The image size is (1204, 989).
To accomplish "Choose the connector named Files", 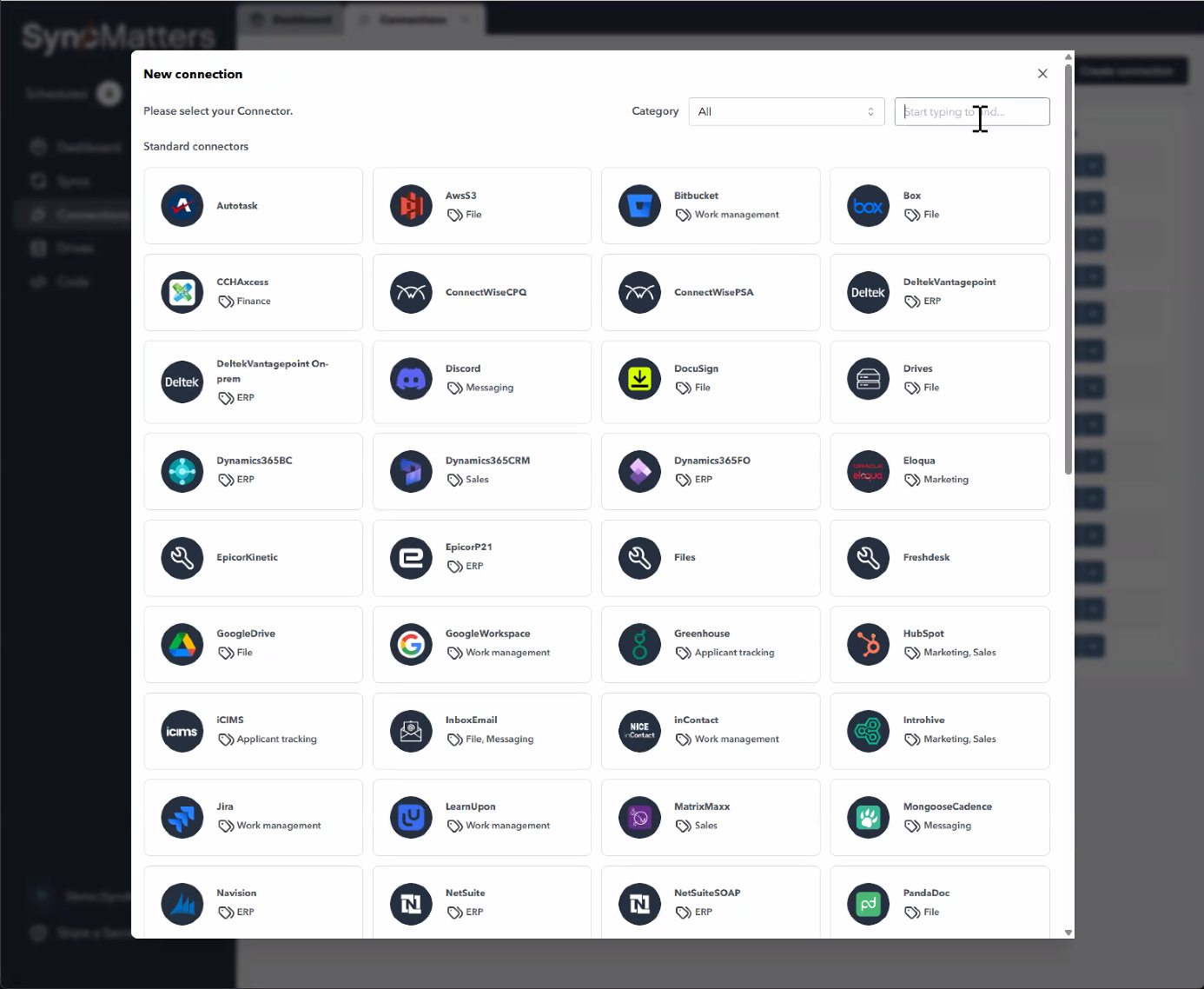I will point(711,558).
